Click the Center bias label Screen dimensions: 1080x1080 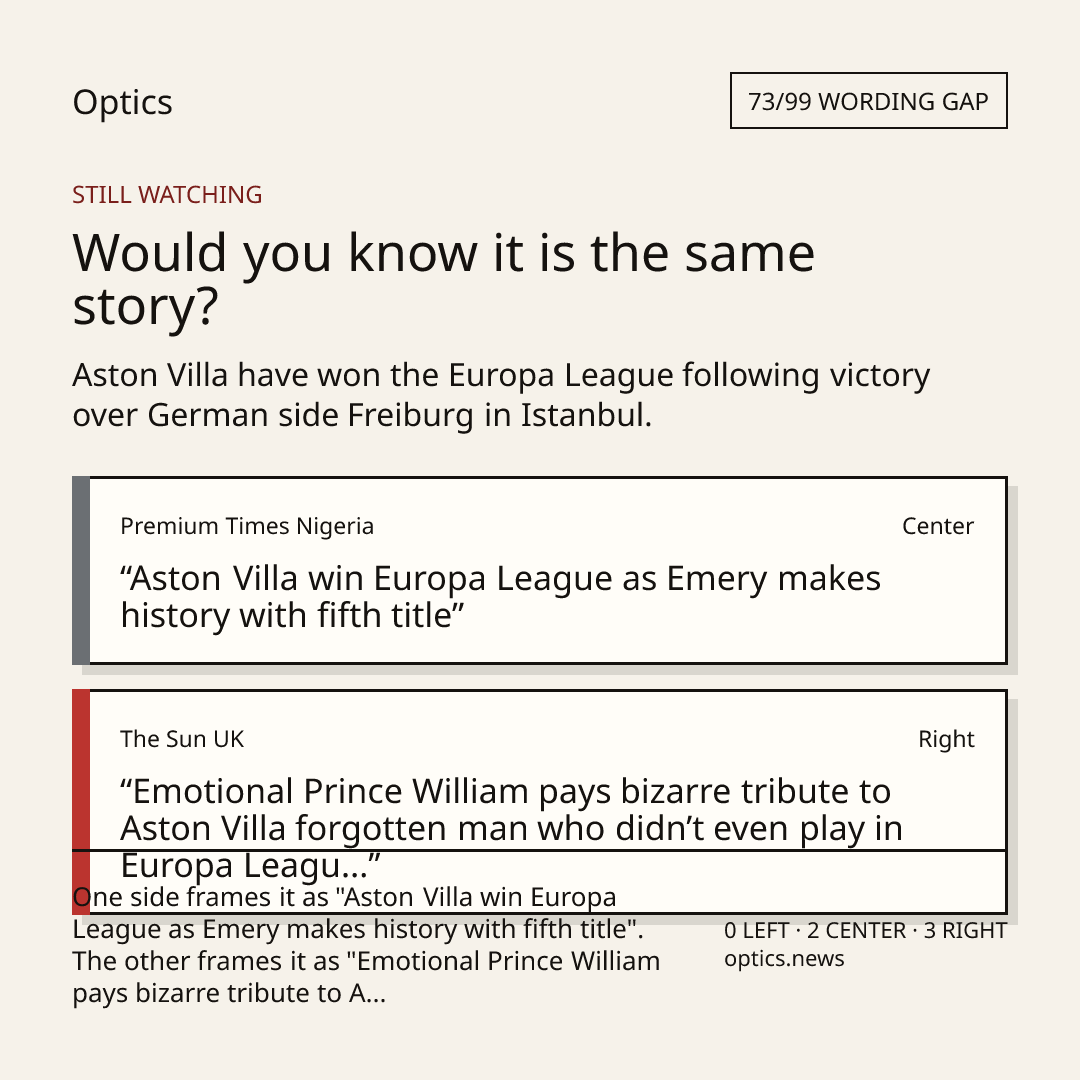[x=937, y=526]
